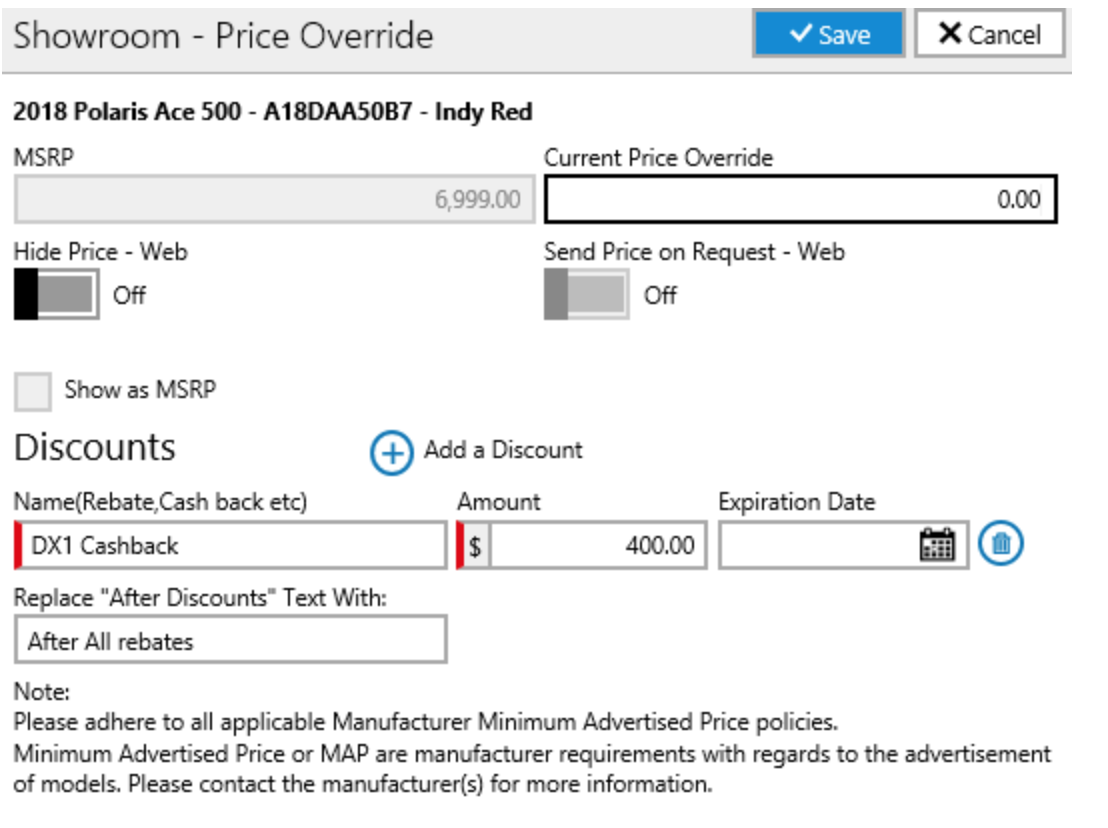Click the Off label beside Hide Price

point(129,295)
